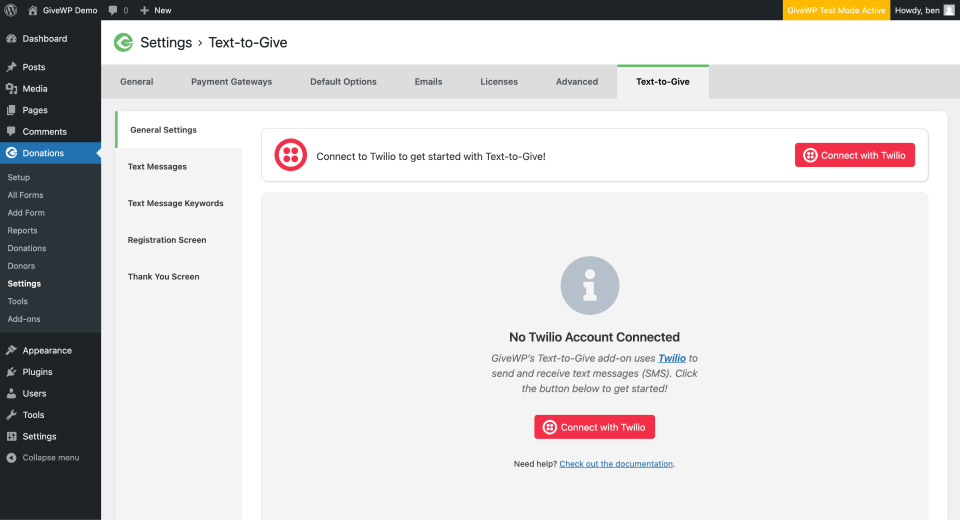Click Connect with Twilio in top banner
This screenshot has height=520, width=960.
pyautogui.click(x=855, y=155)
